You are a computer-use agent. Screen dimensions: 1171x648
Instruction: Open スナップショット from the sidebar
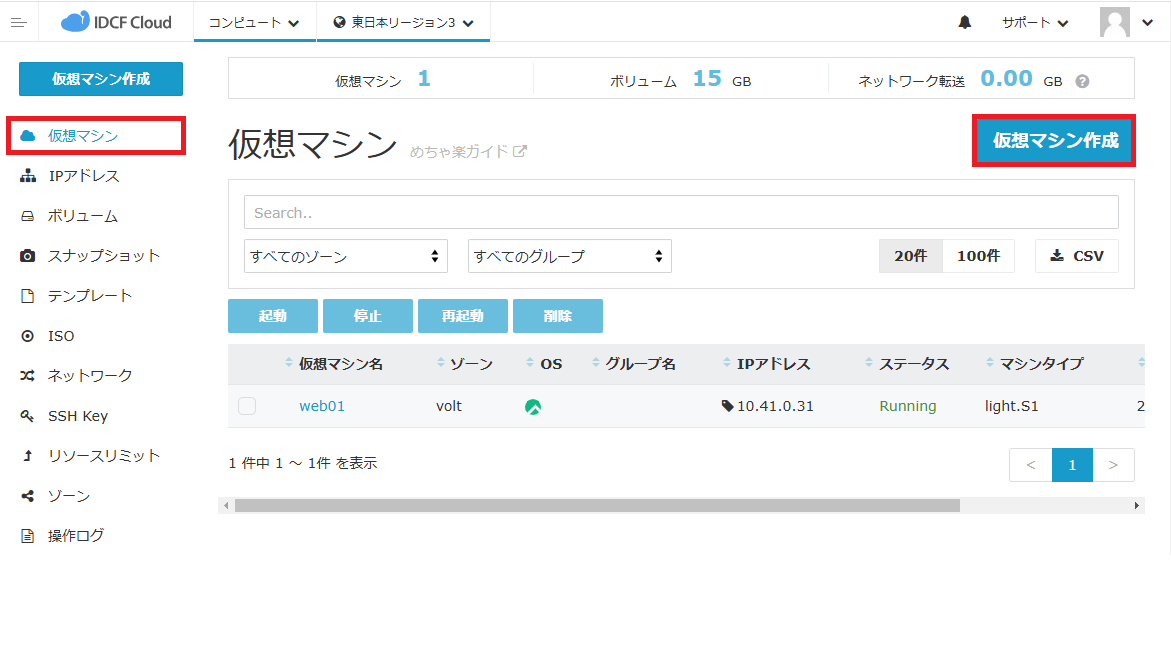pyautogui.click(x=103, y=256)
